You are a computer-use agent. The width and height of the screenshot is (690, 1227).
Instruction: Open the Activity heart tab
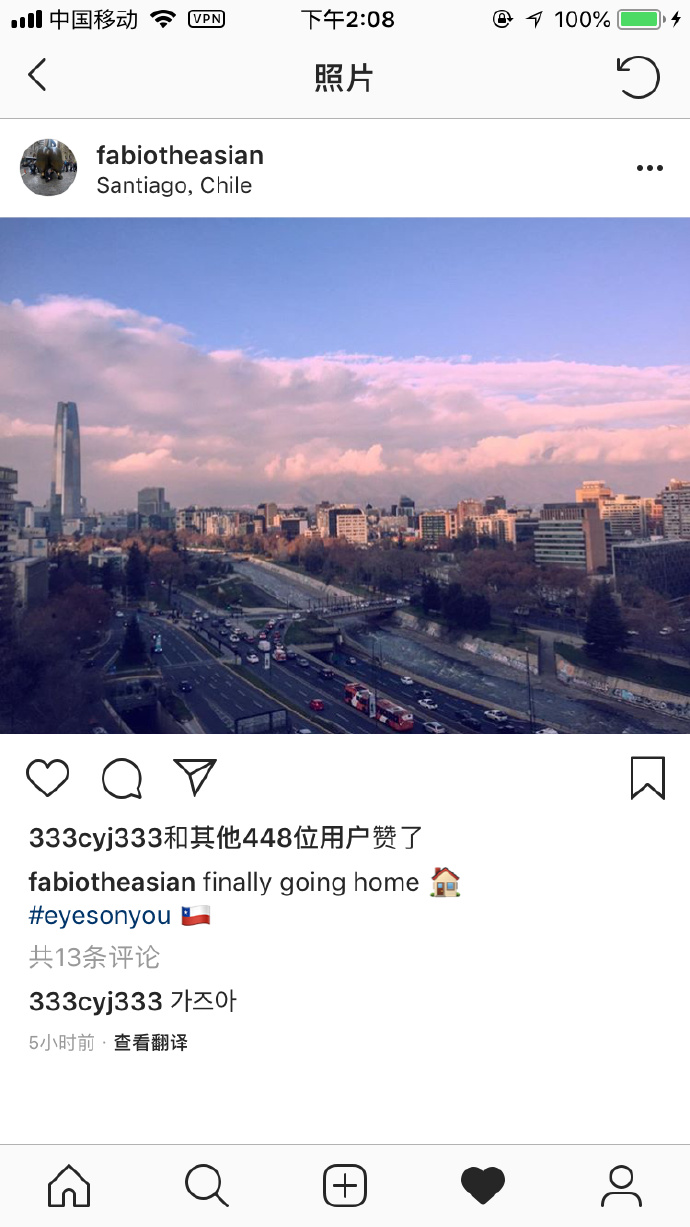coord(483,1186)
